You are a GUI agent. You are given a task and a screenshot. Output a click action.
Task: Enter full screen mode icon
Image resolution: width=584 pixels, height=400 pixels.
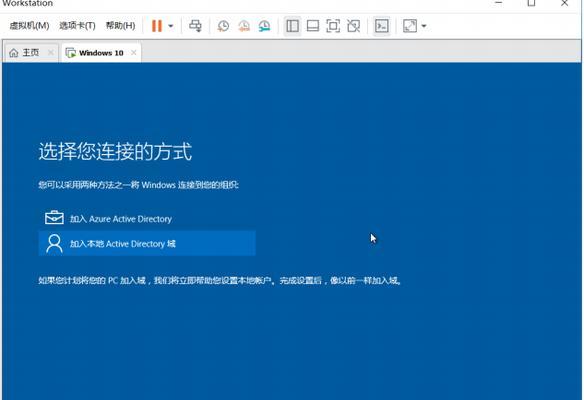click(333, 26)
